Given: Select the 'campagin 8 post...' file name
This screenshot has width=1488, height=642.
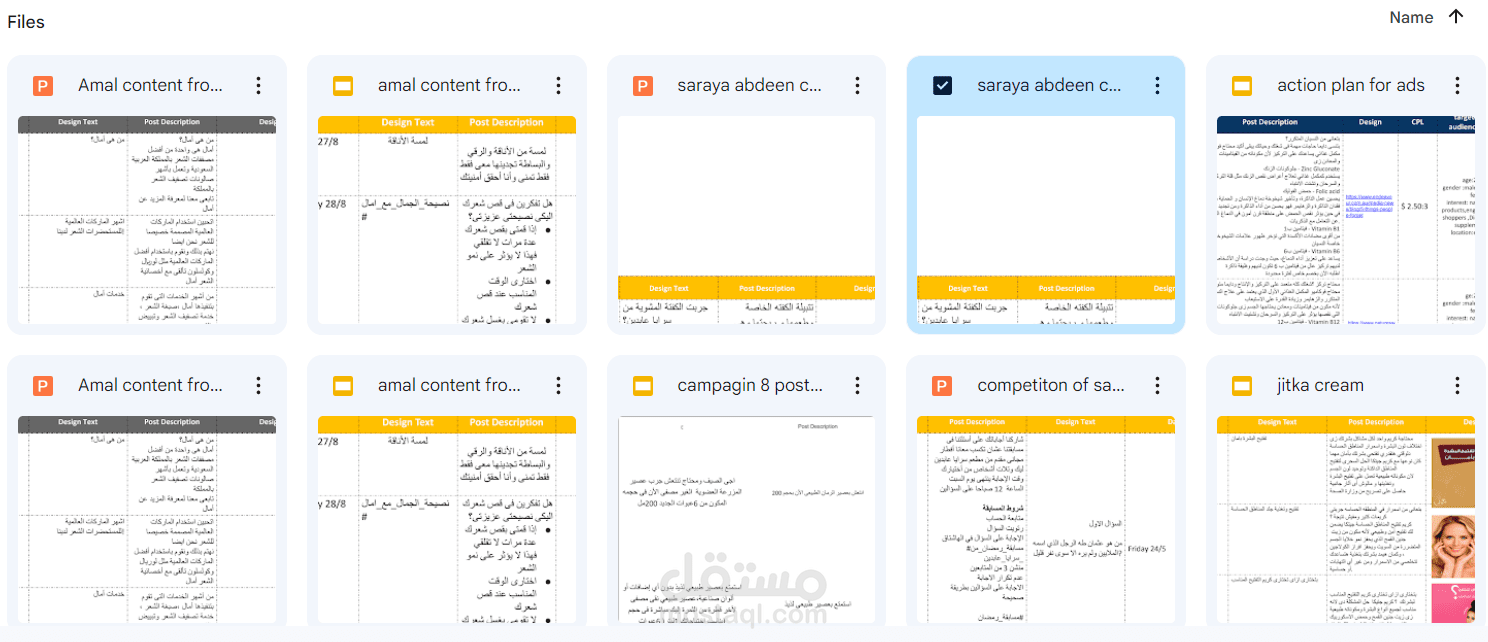Looking at the screenshot, I should tap(750, 386).
